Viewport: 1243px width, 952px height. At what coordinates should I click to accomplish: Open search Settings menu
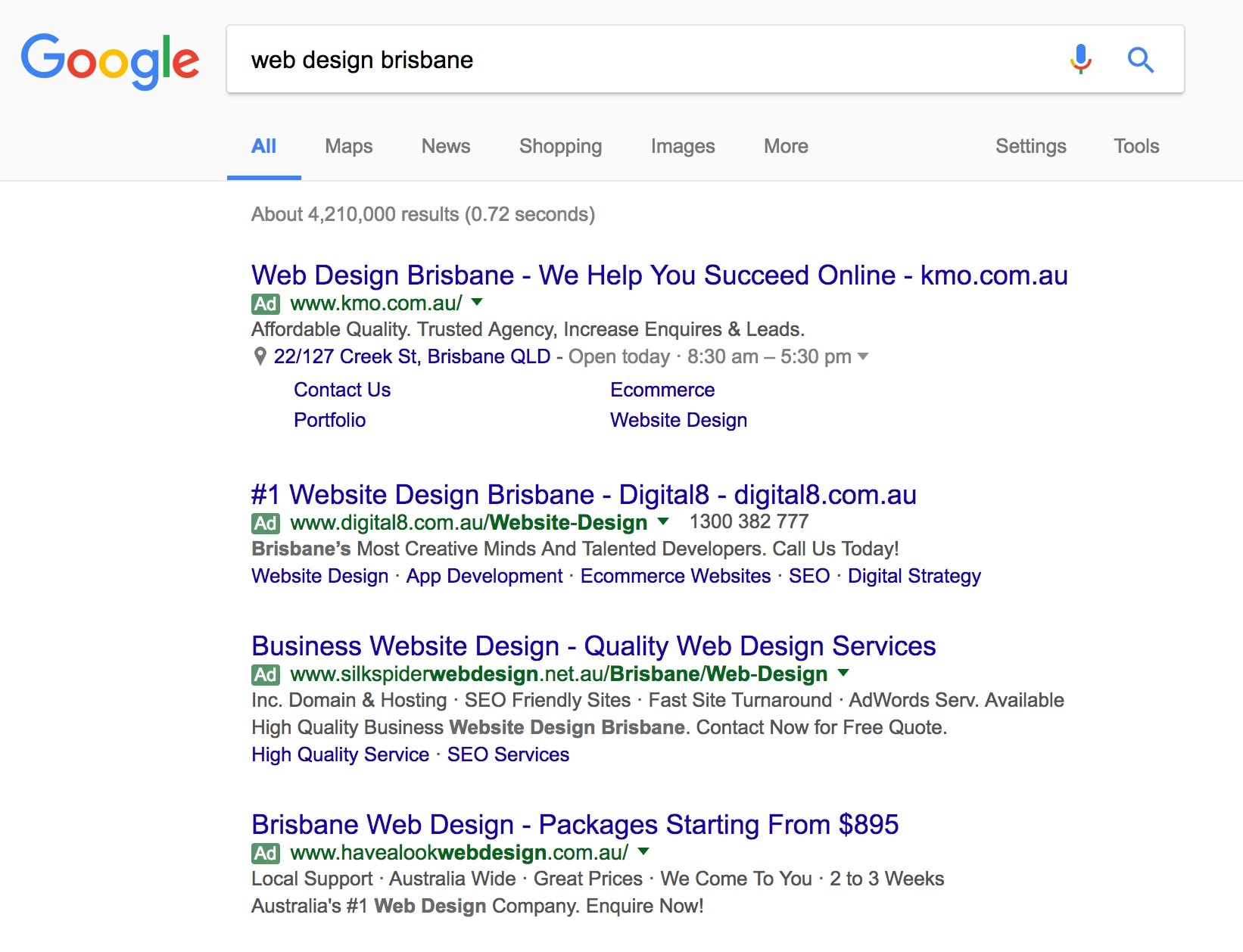[1030, 146]
